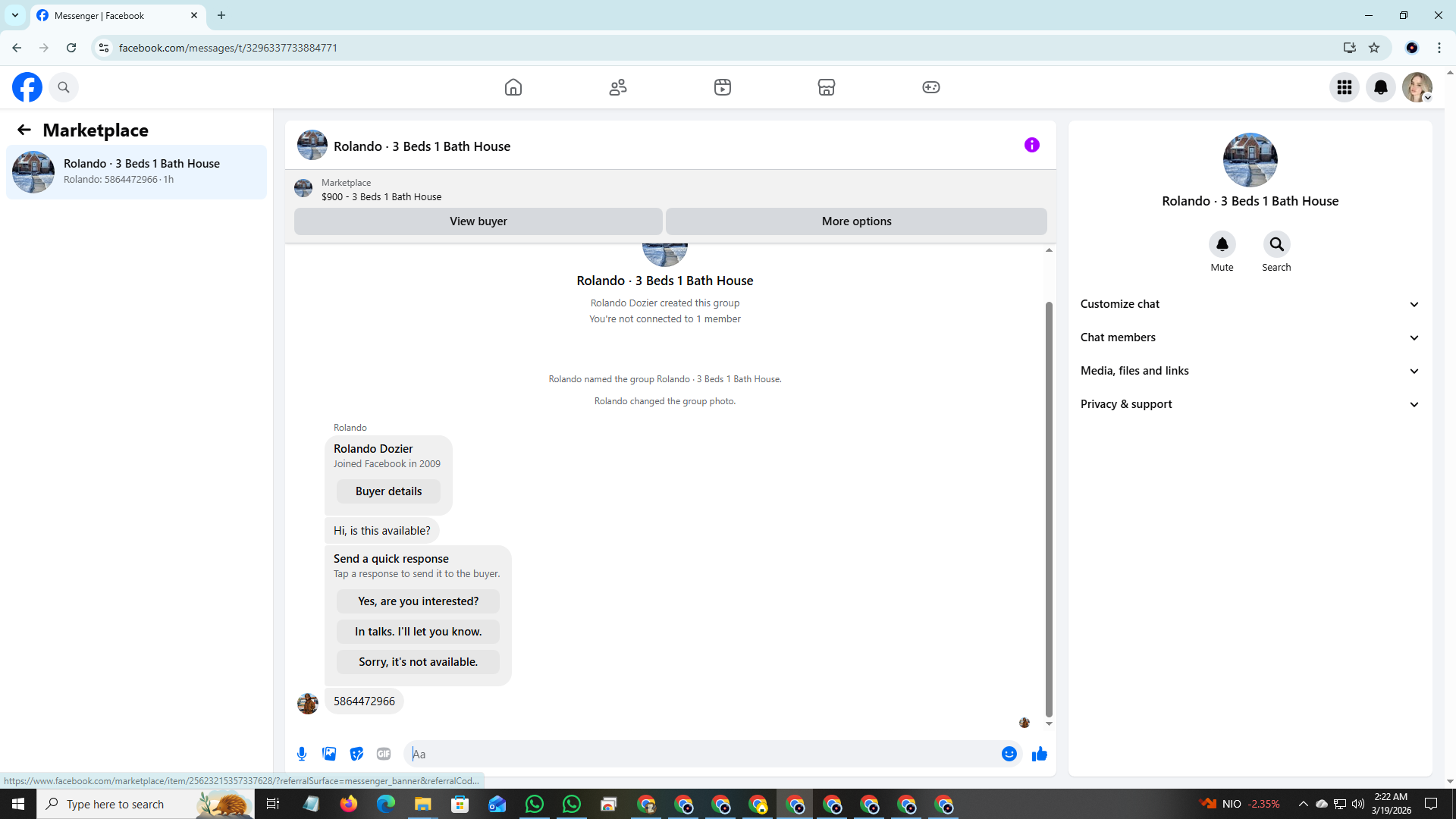1456x819 pixels.
Task: Send a thumbs-up like
Action: pos(1039,754)
